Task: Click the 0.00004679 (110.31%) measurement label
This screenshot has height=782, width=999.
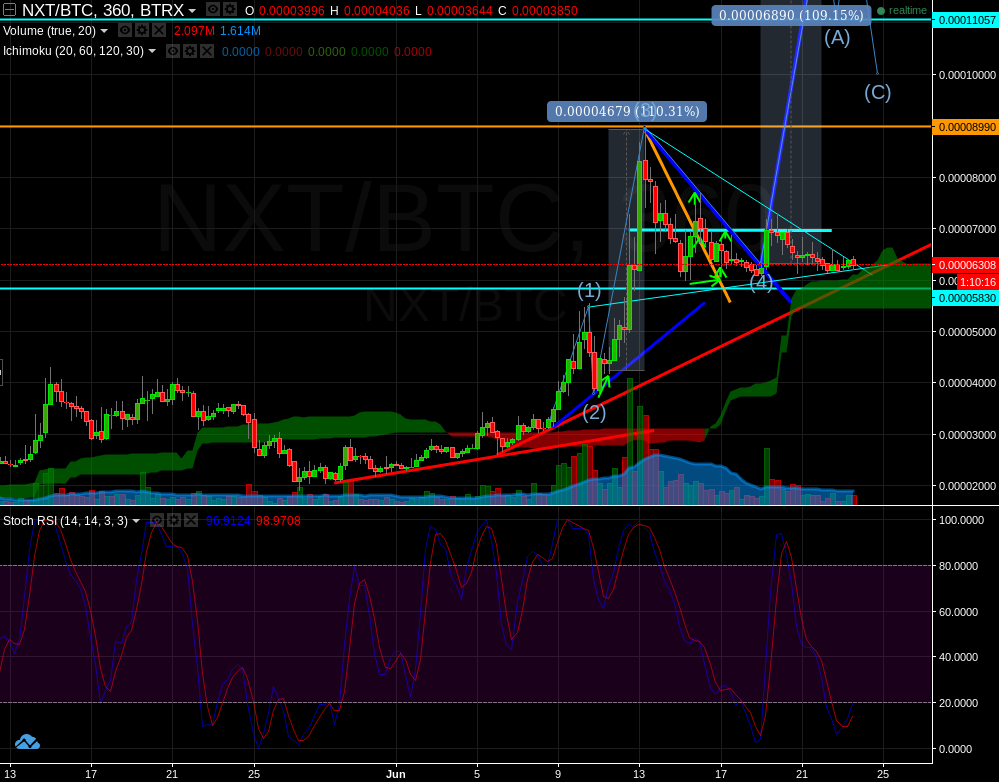Action: 628,112
